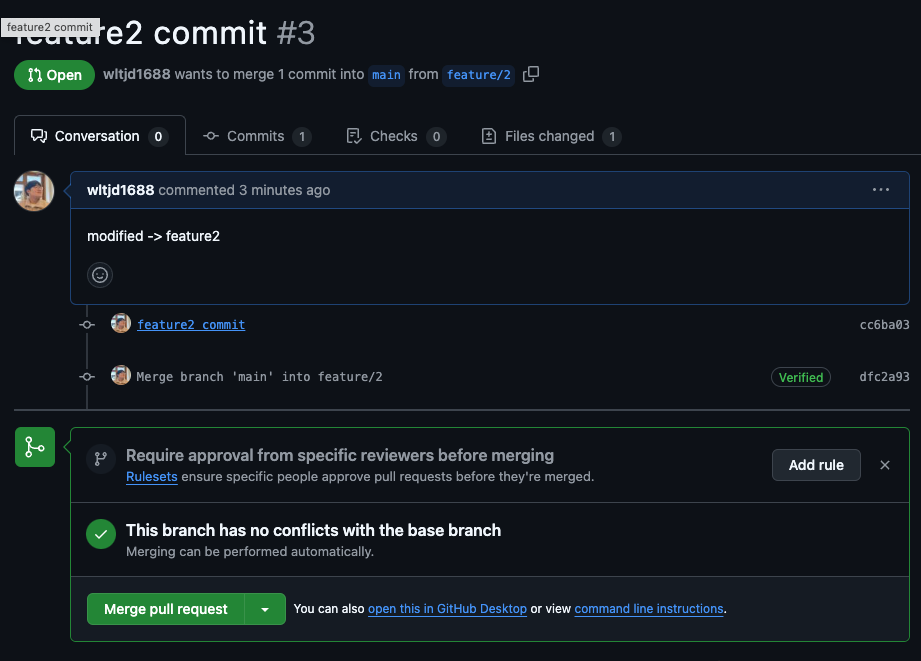921x661 pixels.
Task: Open the comment options ellipsis menu
Action: click(x=880, y=190)
